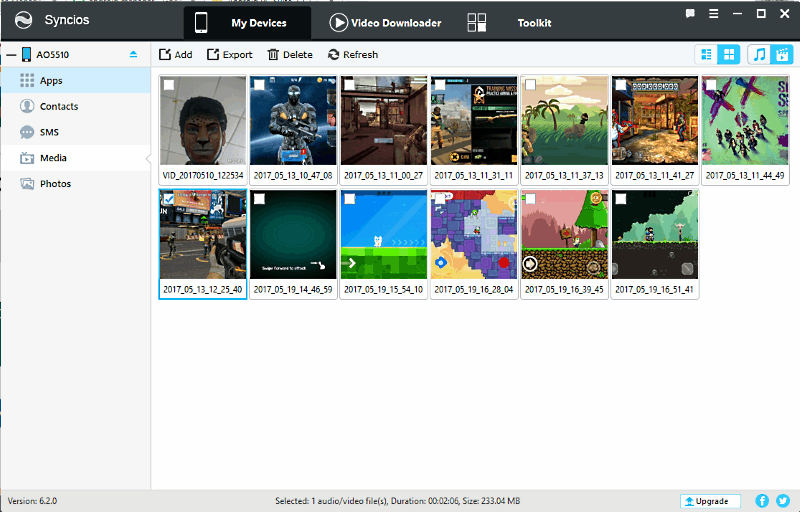800x512 pixels.
Task: Select the 2017_05_13_10_47_08 robot thumbnail
Action: tap(293, 121)
